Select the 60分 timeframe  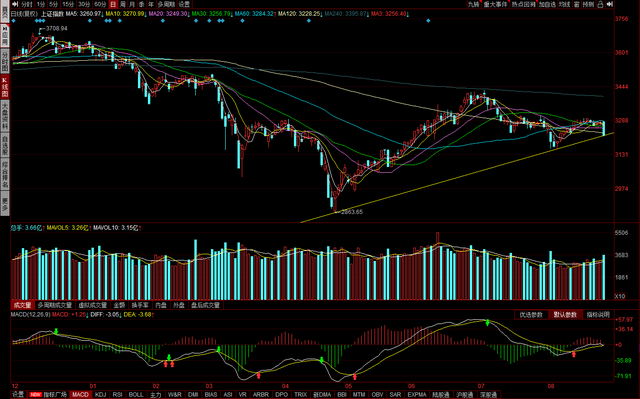(100, 4)
